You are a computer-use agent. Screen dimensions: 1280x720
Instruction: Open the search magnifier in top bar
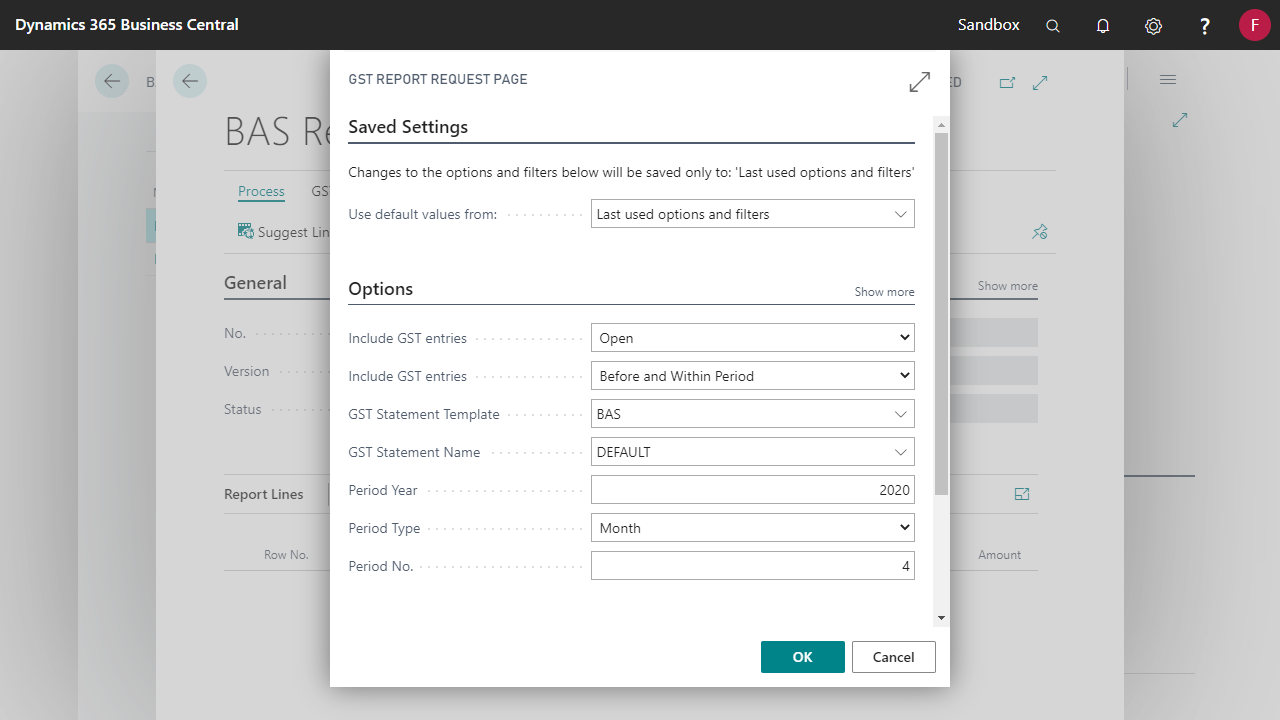pyautogui.click(x=1053, y=26)
